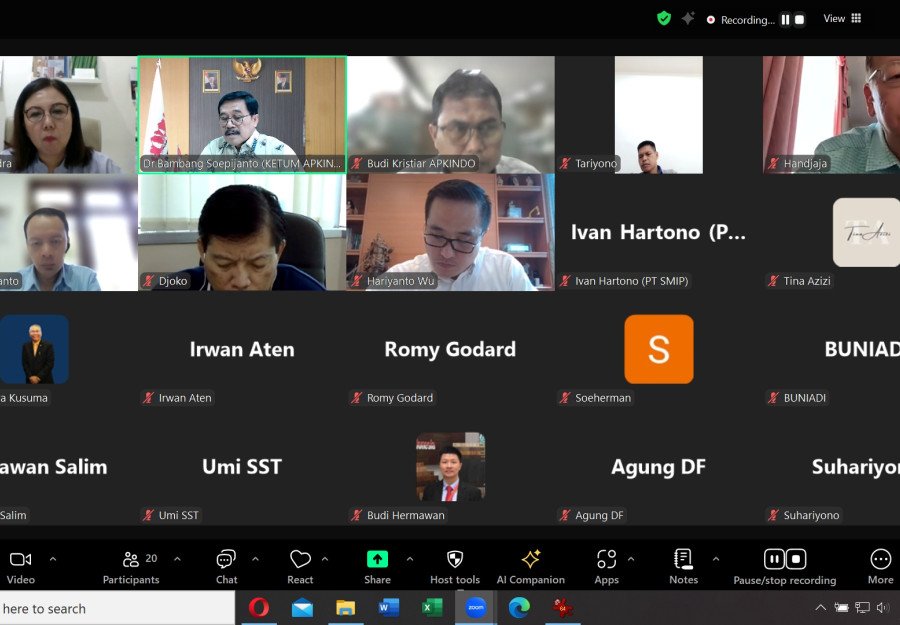Select Handjaja's video tile
The height and width of the screenshot is (625, 900).
831,114
